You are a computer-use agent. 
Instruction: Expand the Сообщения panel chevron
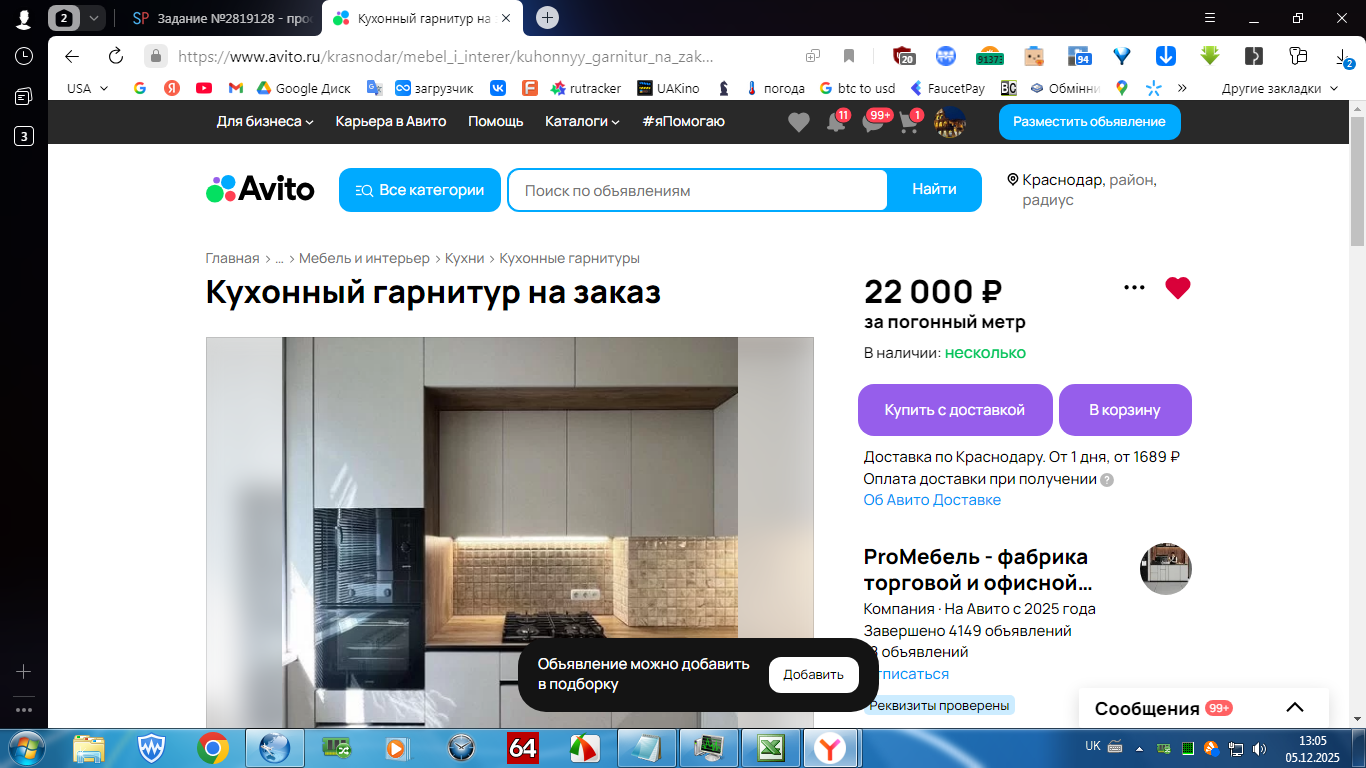[x=1295, y=708]
